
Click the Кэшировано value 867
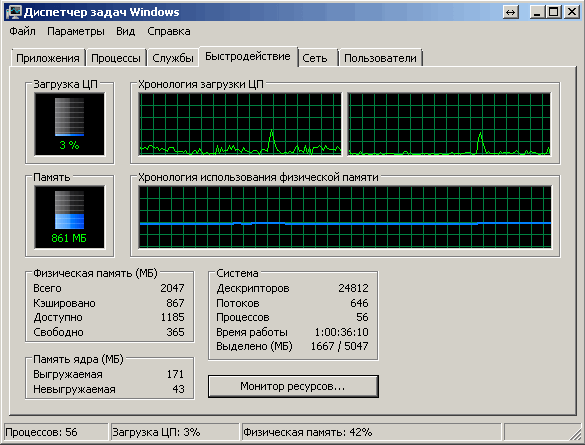pyautogui.click(x=175, y=303)
